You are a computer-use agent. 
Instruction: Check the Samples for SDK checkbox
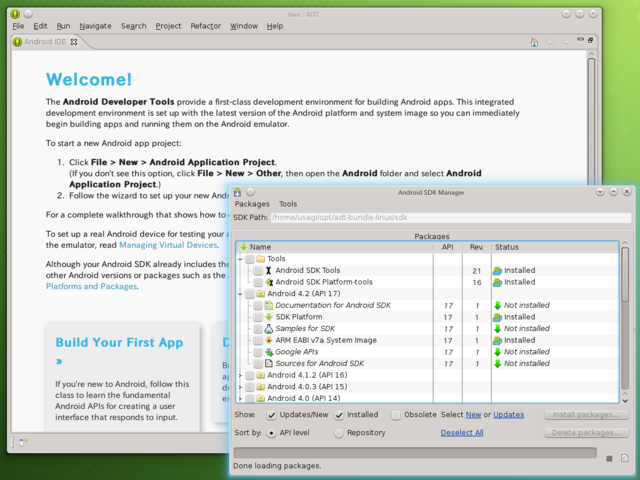coord(258,329)
